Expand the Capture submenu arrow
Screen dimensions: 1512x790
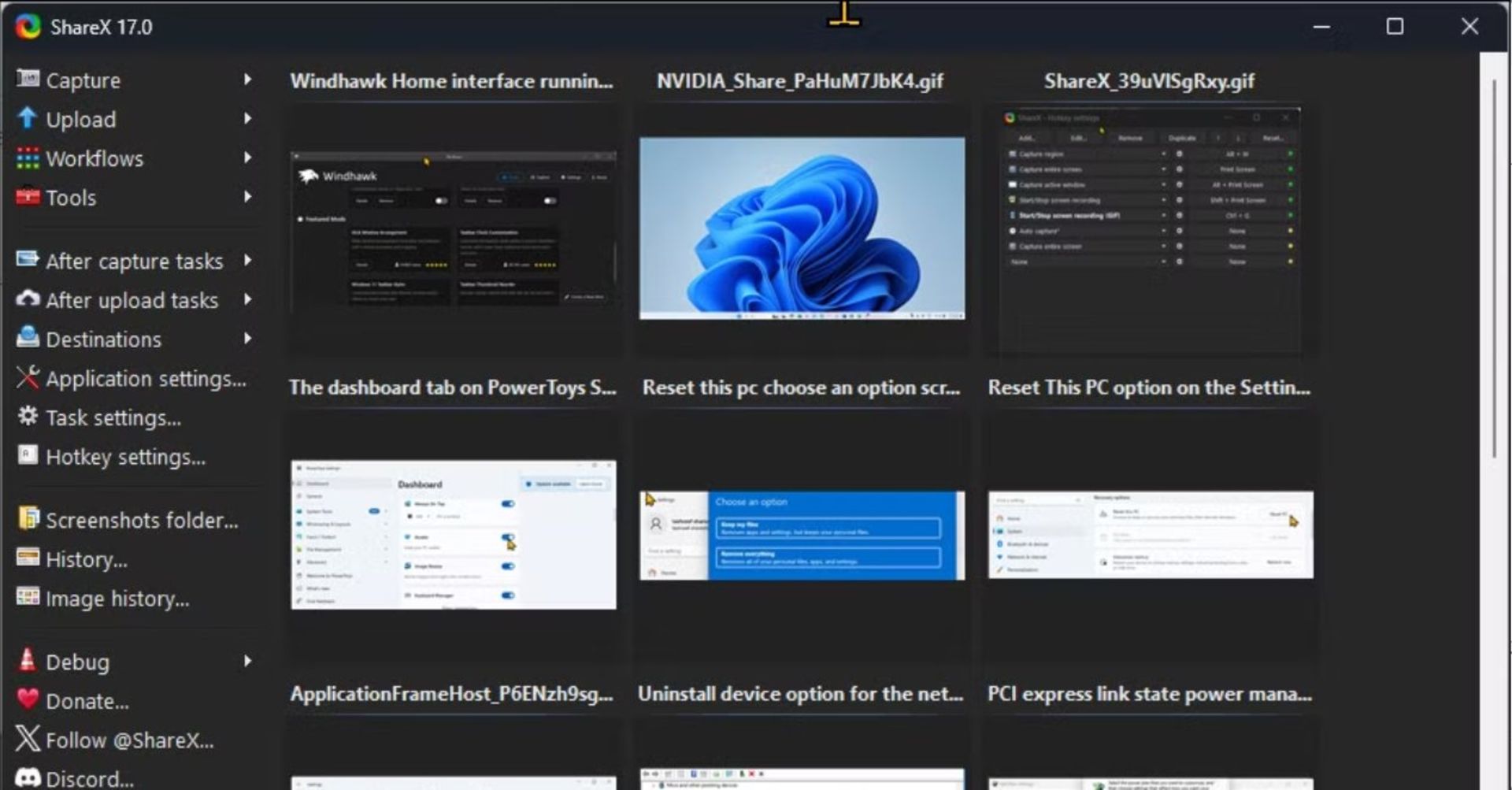tap(247, 80)
